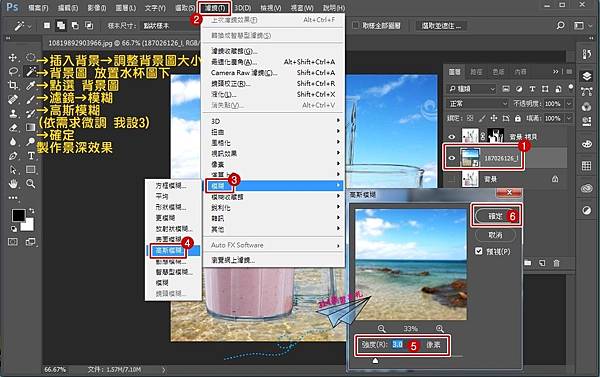Screen dimensions: 600x377
Task: Select the Healing Brush tool
Action: [x=13, y=99]
